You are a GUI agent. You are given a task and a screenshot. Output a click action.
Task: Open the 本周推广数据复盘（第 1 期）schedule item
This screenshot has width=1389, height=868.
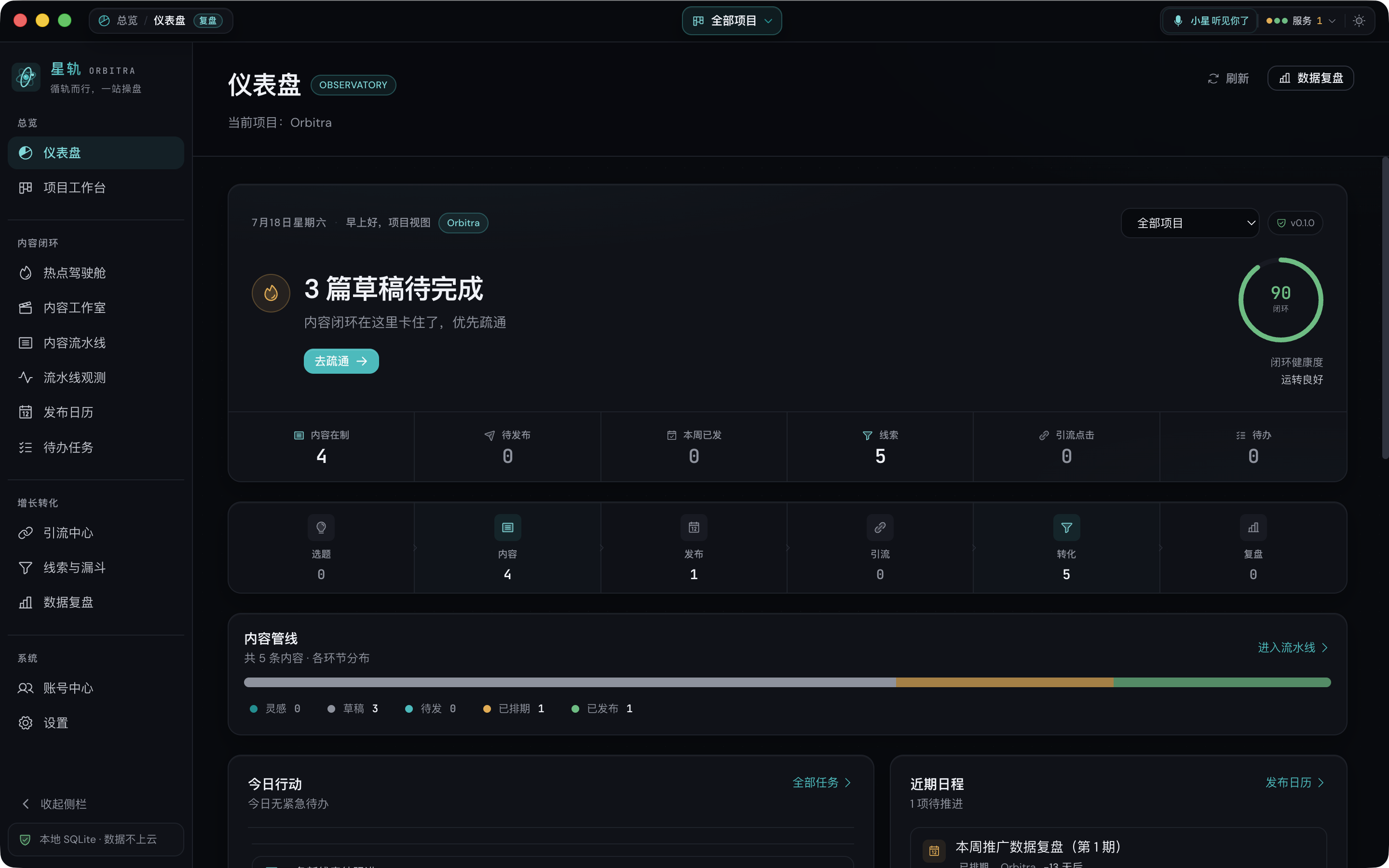click(1118, 848)
